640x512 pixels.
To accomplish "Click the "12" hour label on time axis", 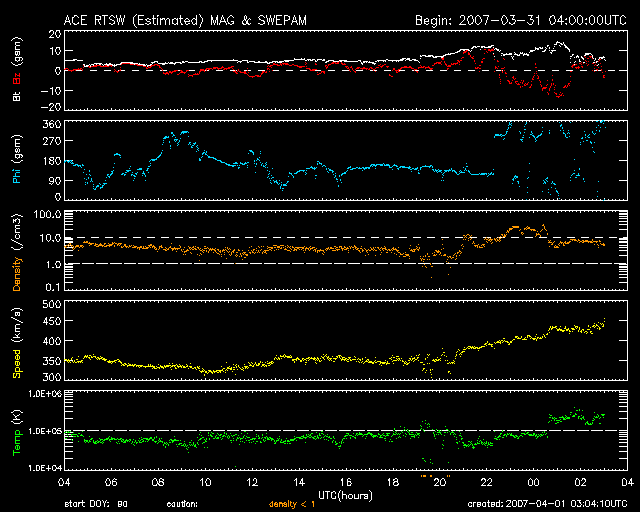I will (252, 483).
